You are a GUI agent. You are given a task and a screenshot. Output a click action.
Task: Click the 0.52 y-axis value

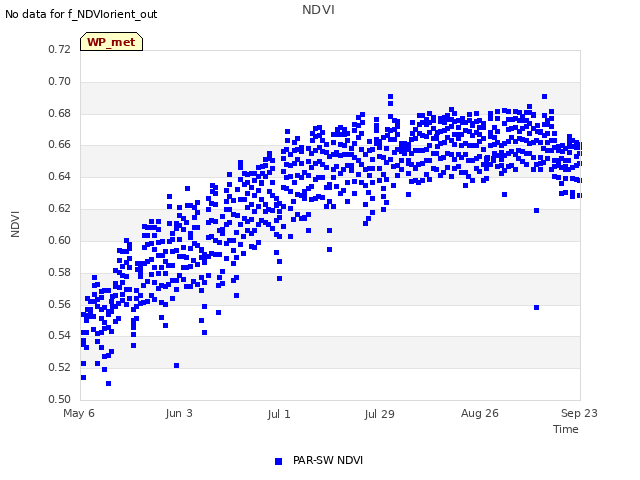(x=60, y=367)
